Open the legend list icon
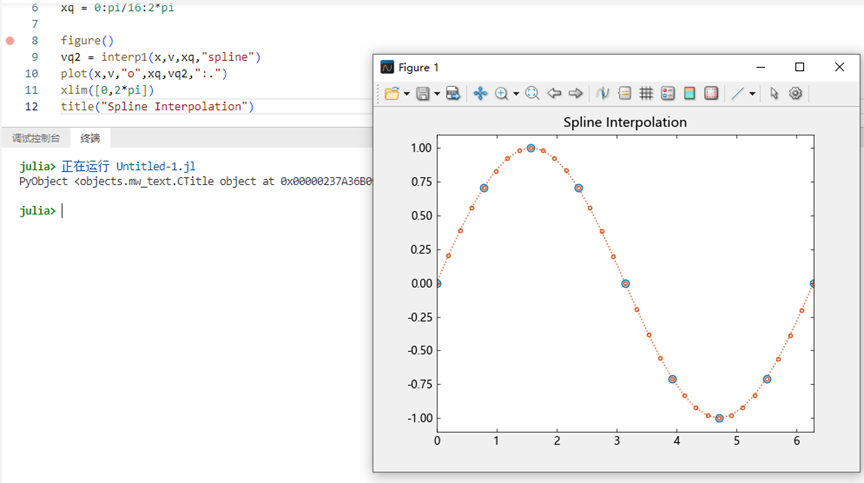This screenshot has height=483, width=864. [668, 94]
